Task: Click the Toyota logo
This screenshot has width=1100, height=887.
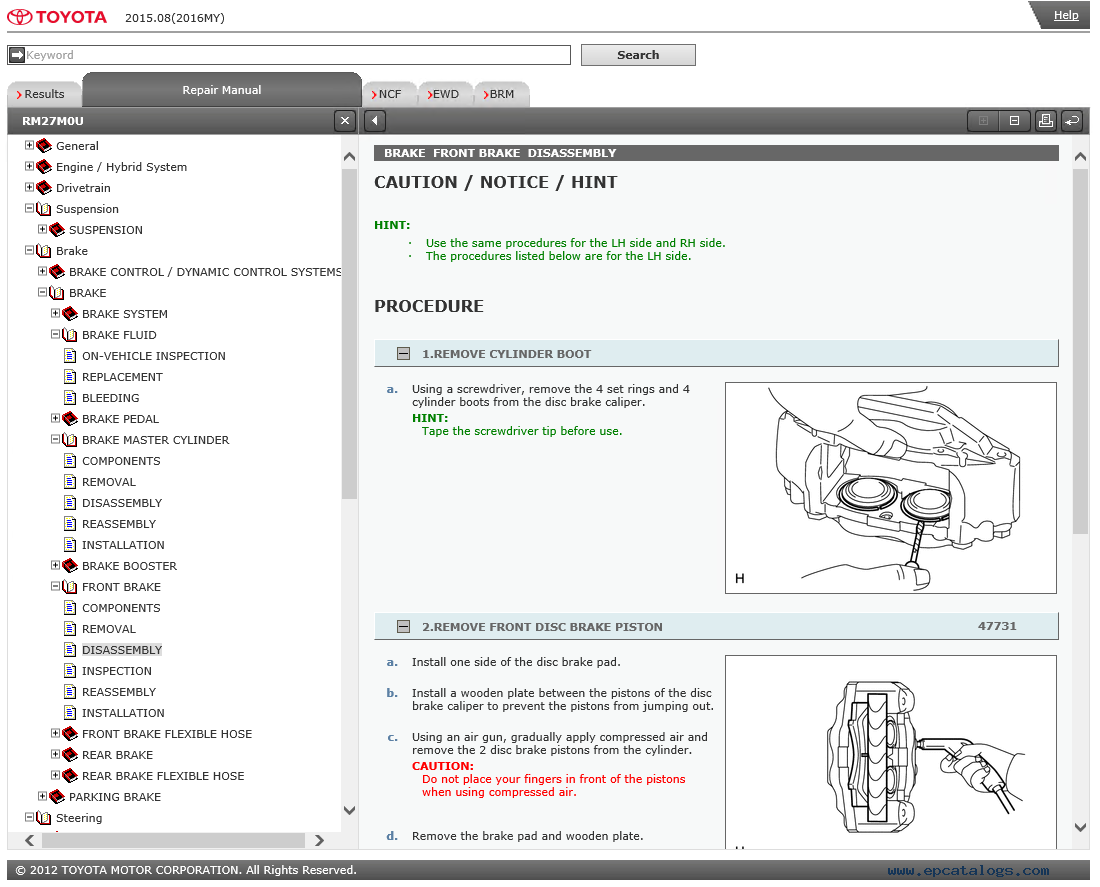Action: (58, 17)
